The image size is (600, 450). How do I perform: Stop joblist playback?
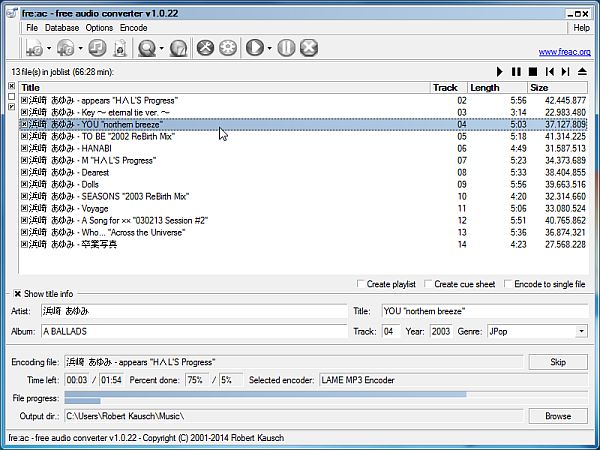[x=533, y=72]
